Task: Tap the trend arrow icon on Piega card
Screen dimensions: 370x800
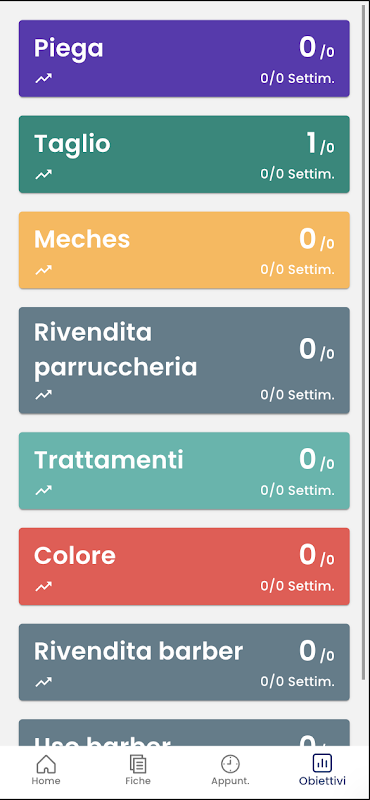Action: pos(43,78)
